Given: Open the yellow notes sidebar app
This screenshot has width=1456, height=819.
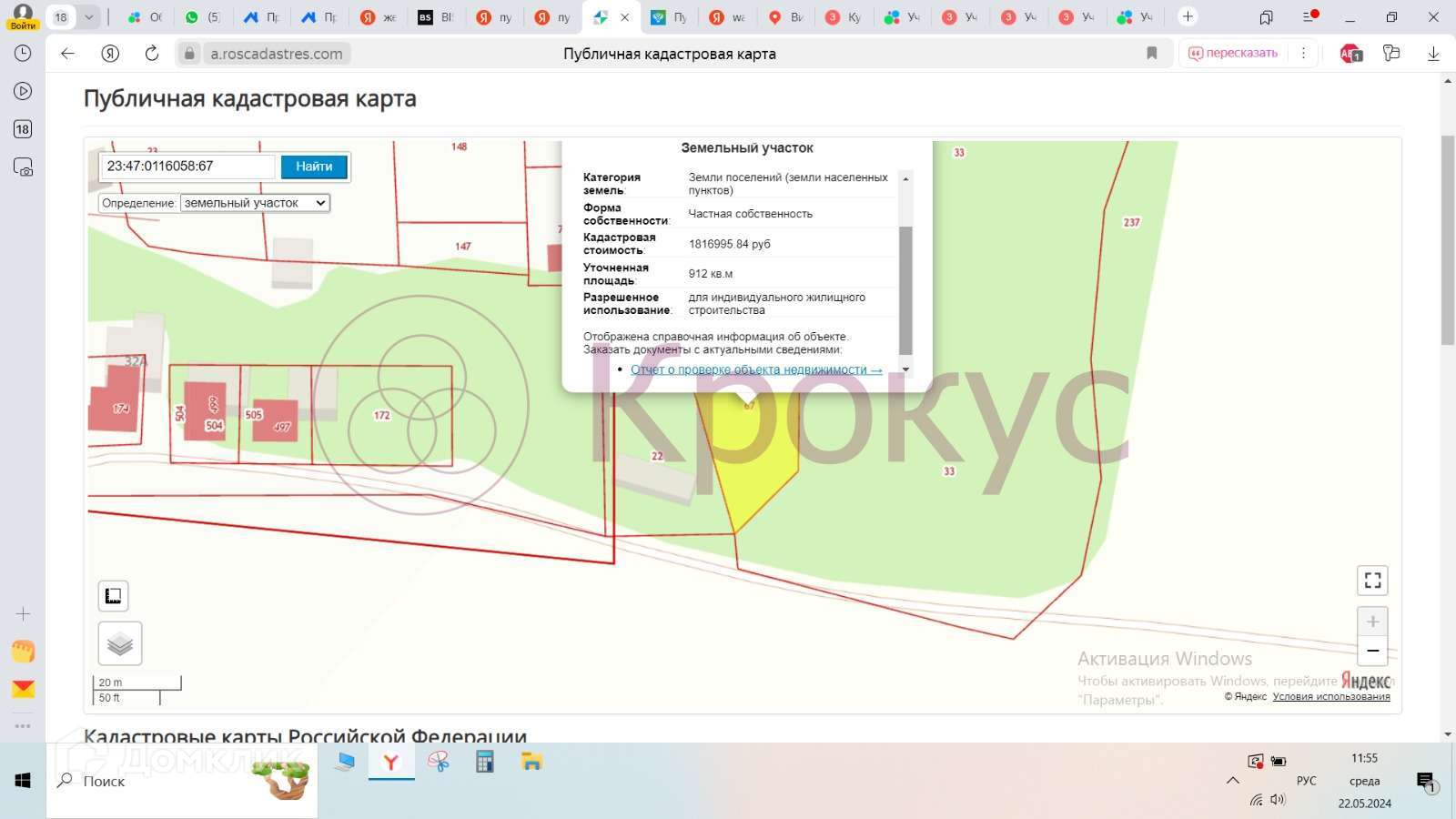Looking at the screenshot, I should click(23, 652).
